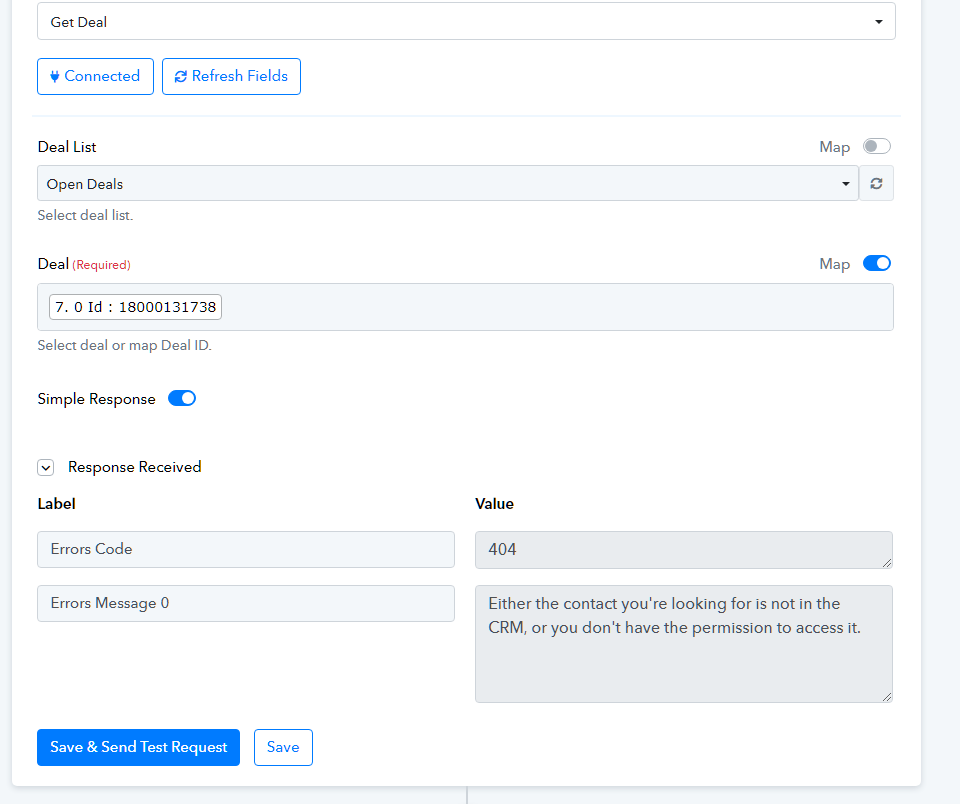
Task: Click the Errors Message 0 label field
Action: (246, 603)
